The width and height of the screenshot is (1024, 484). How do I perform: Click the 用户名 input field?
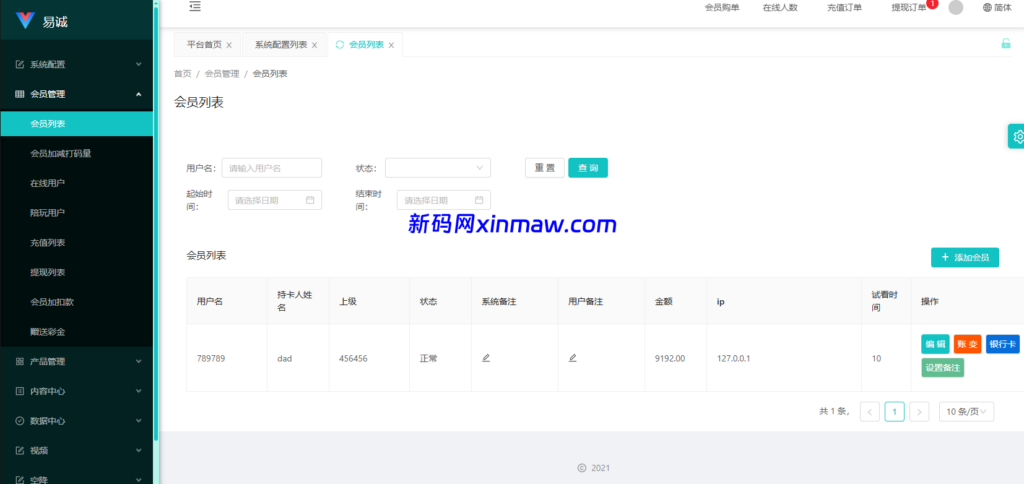[272, 168]
